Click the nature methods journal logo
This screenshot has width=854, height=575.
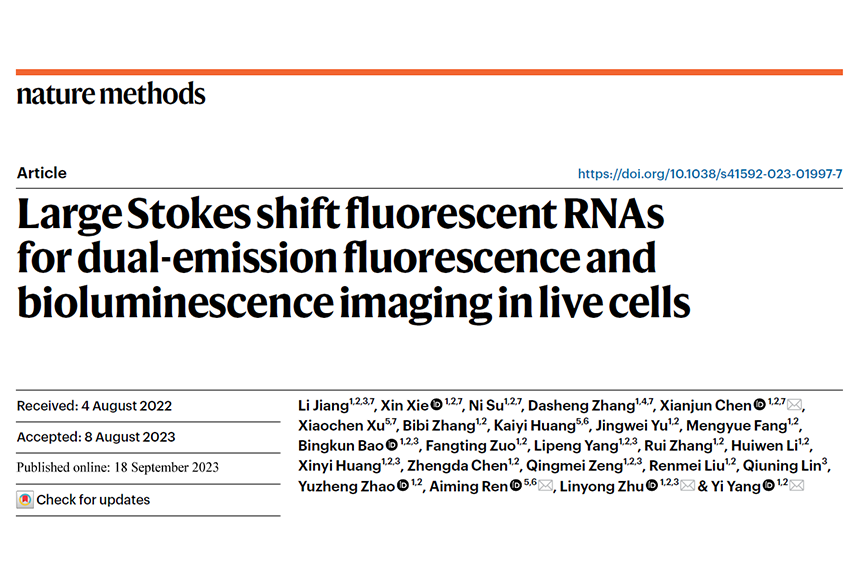pos(111,94)
